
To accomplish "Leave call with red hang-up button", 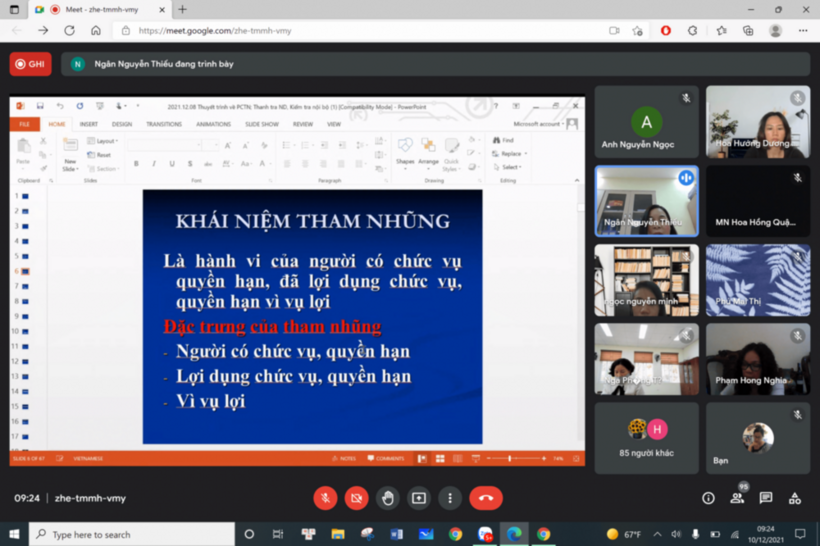I will click(486, 498).
